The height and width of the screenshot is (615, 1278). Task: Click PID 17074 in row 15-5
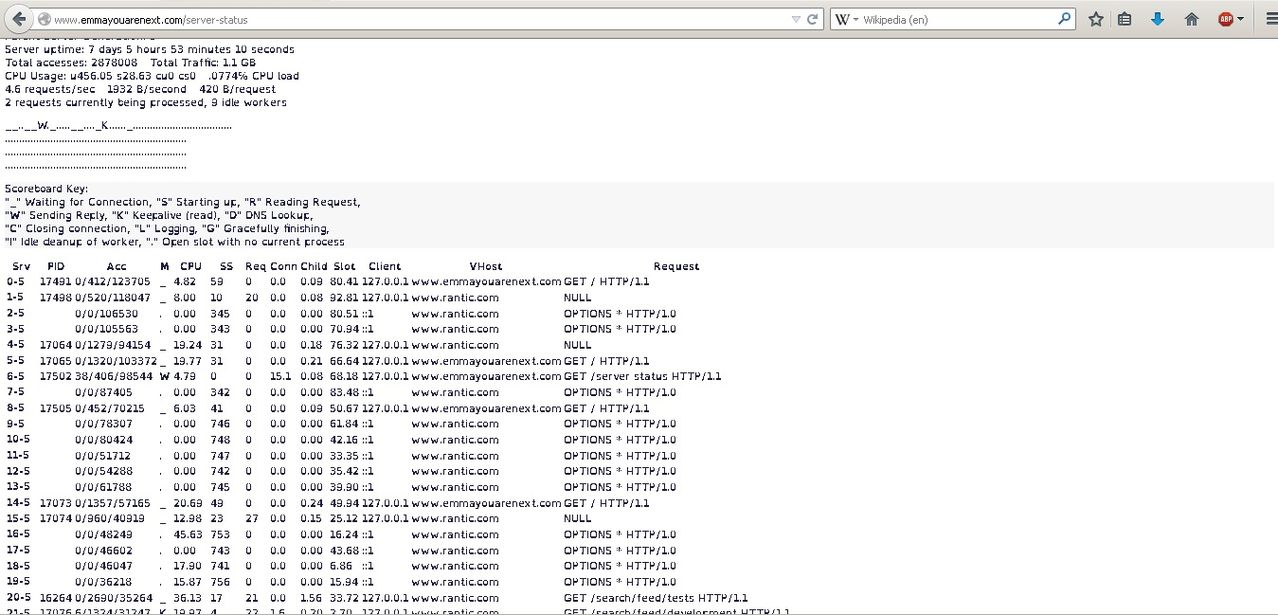pos(56,519)
